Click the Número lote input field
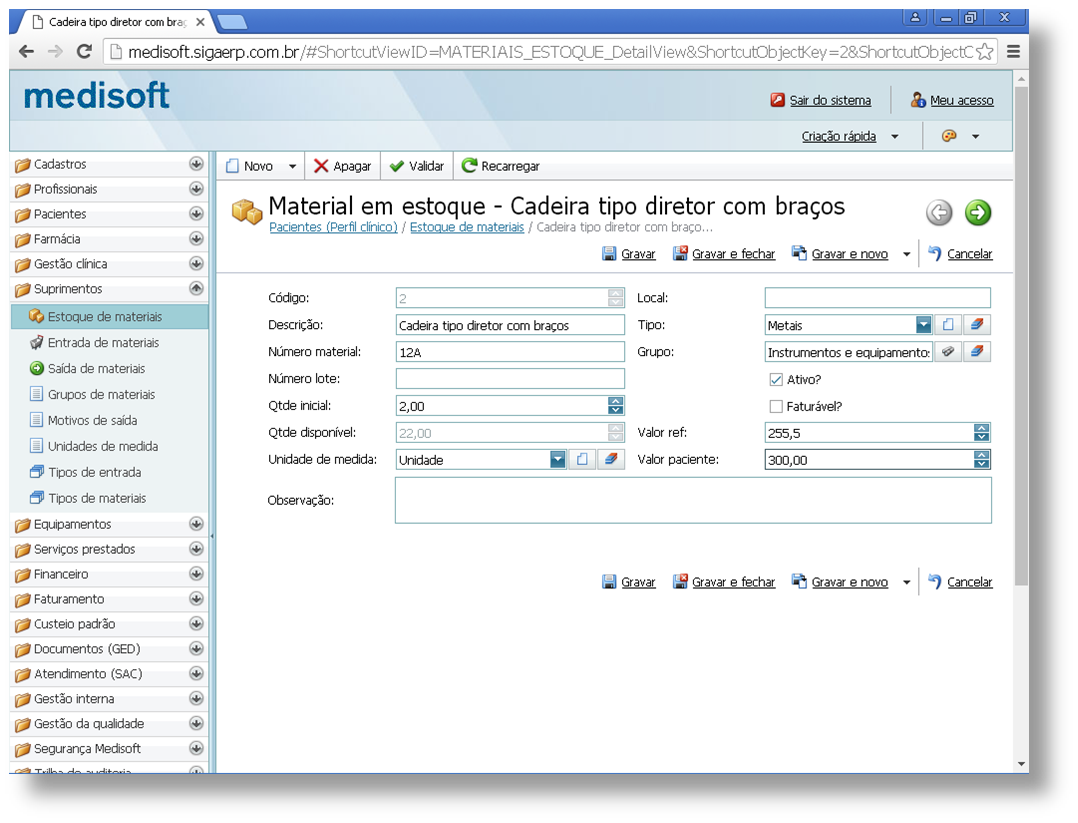1078x823 pixels. coord(510,378)
